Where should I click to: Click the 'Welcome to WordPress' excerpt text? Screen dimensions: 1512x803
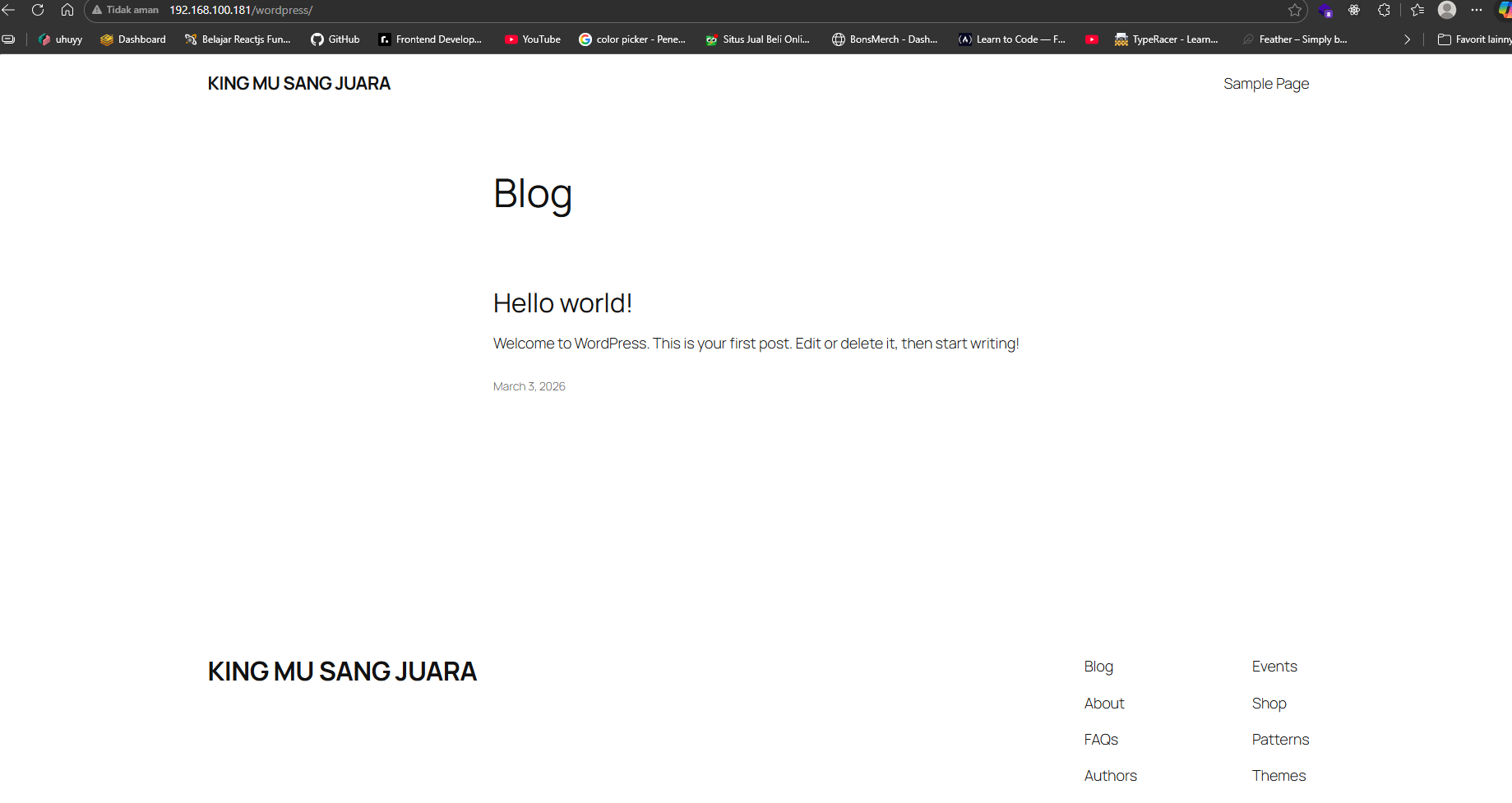[756, 344]
